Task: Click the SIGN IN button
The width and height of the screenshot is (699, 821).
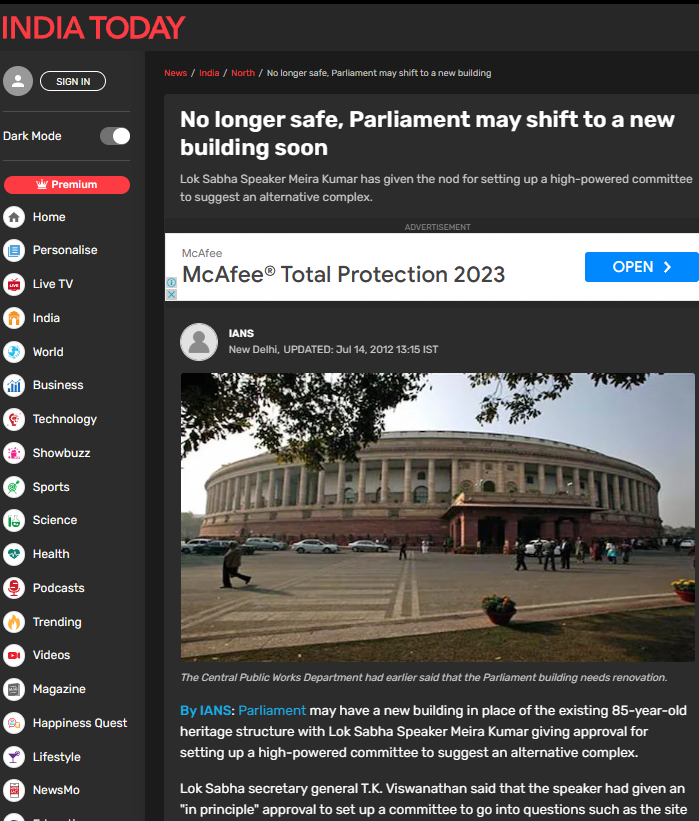Action: (x=73, y=81)
